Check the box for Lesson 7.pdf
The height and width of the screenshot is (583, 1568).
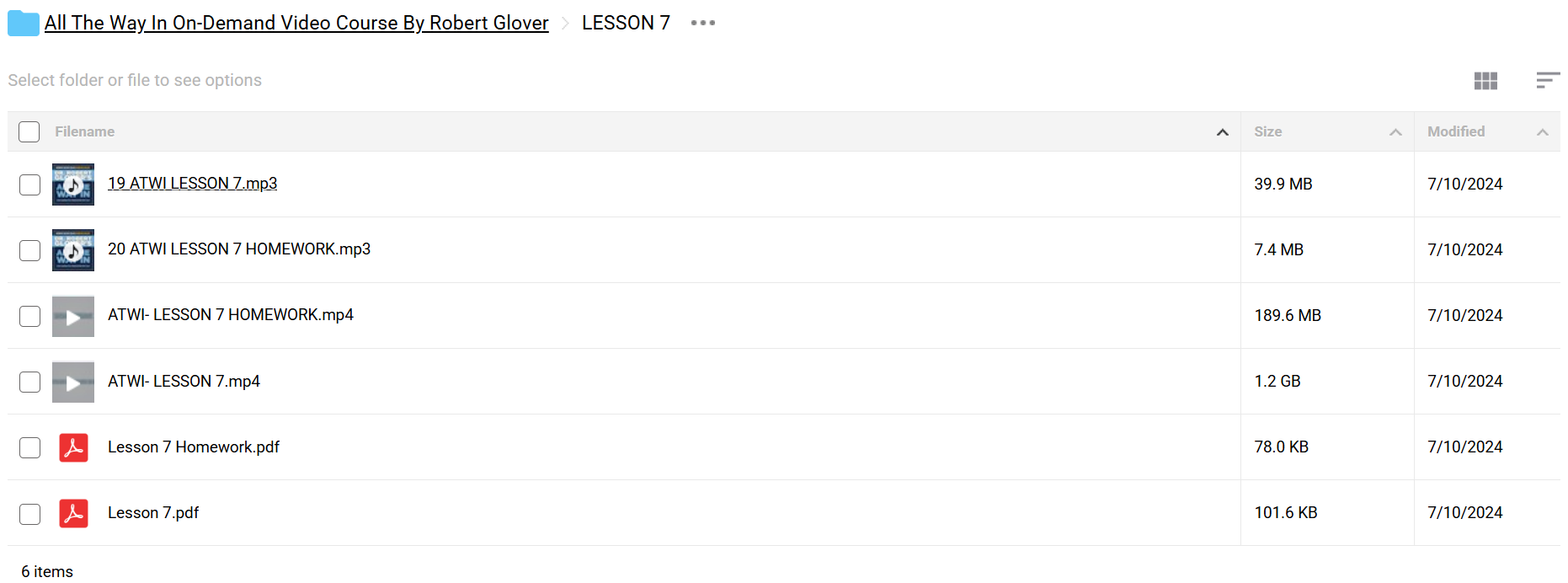pos(29,514)
